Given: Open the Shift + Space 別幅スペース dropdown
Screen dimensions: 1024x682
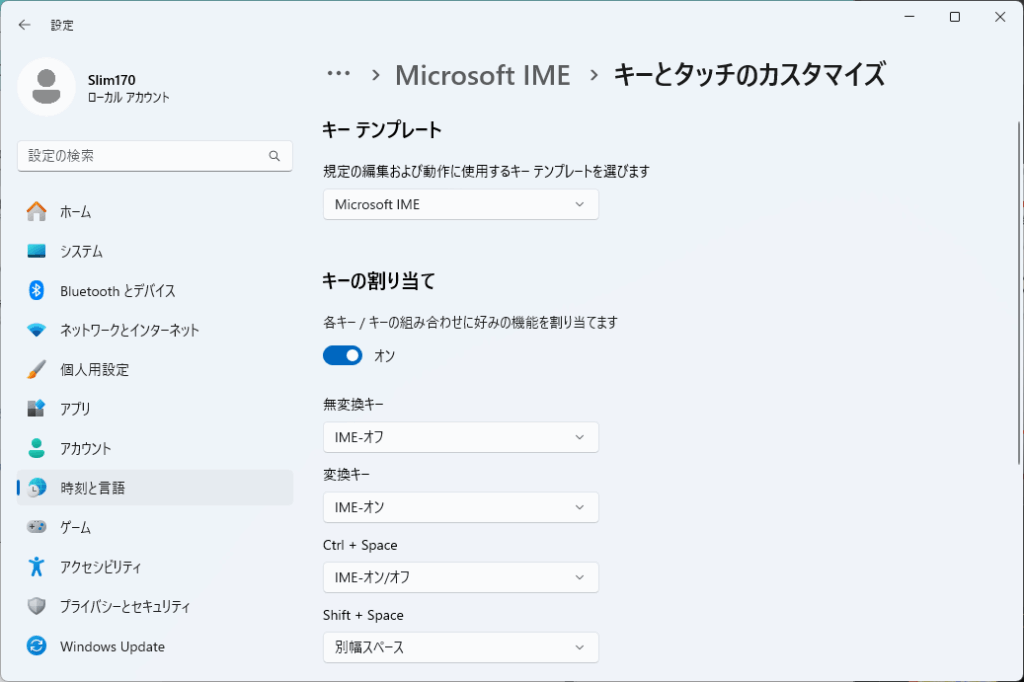Looking at the screenshot, I should pyautogui.click(x=460, y=647).
